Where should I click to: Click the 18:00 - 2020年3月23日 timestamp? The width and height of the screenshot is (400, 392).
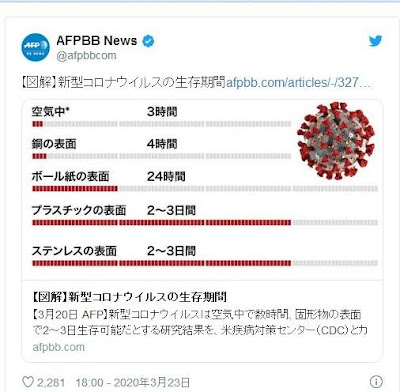point(133,382)
